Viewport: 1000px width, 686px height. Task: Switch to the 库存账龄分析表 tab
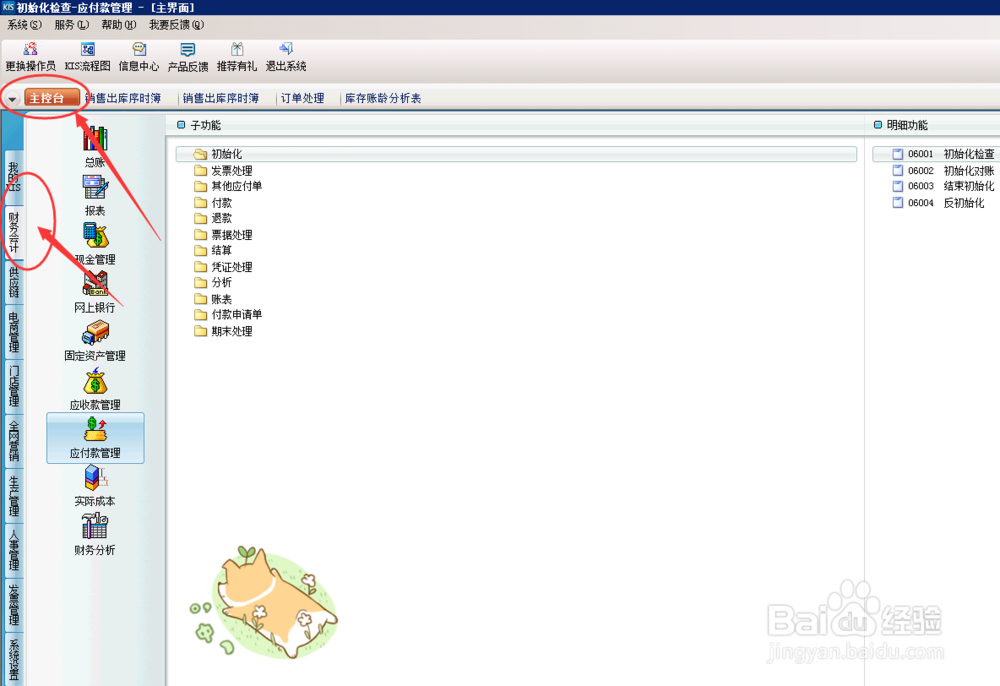tap(383, 98)
